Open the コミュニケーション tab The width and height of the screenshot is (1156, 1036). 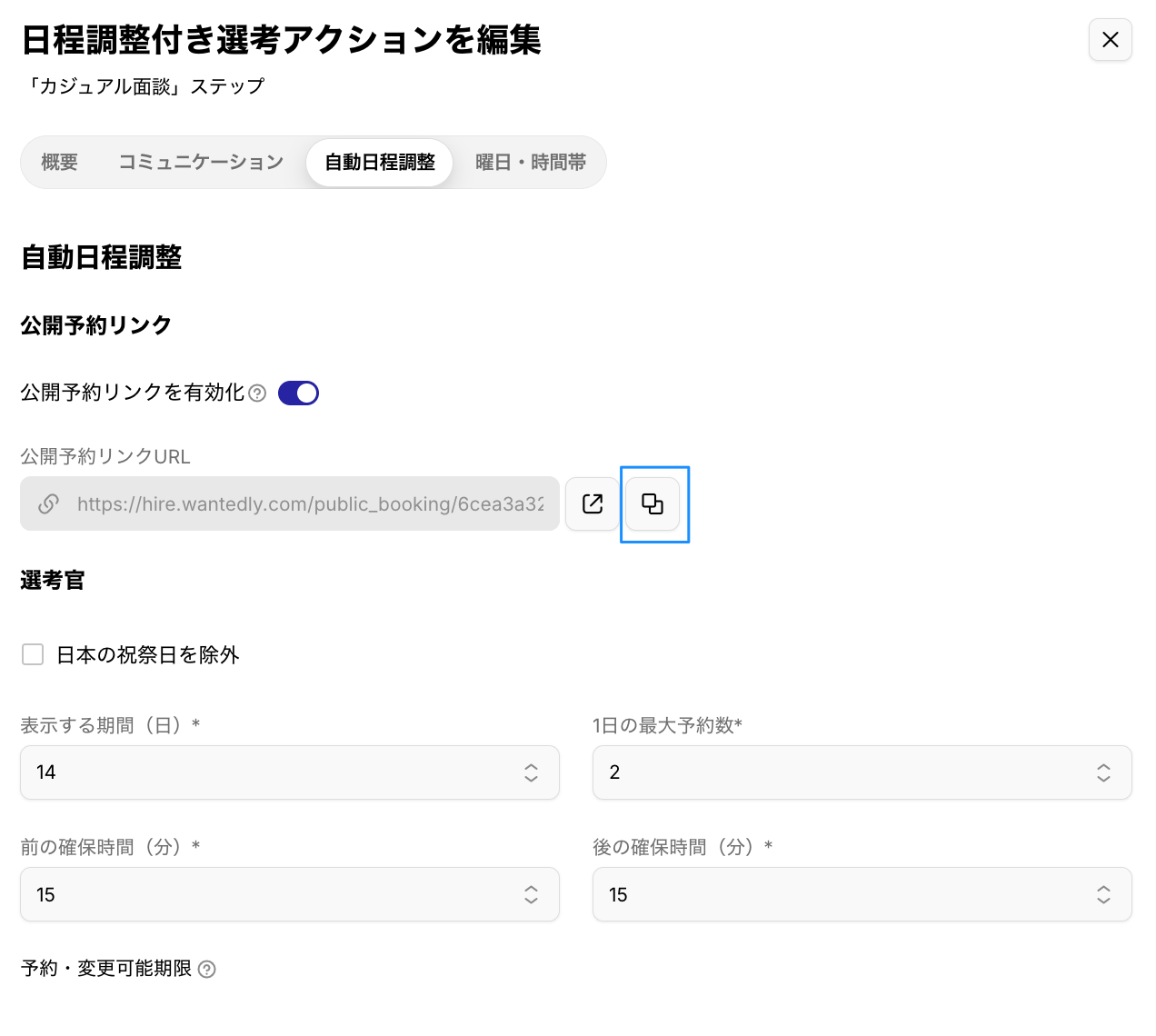pyautogui.click(x=201, y=163)
